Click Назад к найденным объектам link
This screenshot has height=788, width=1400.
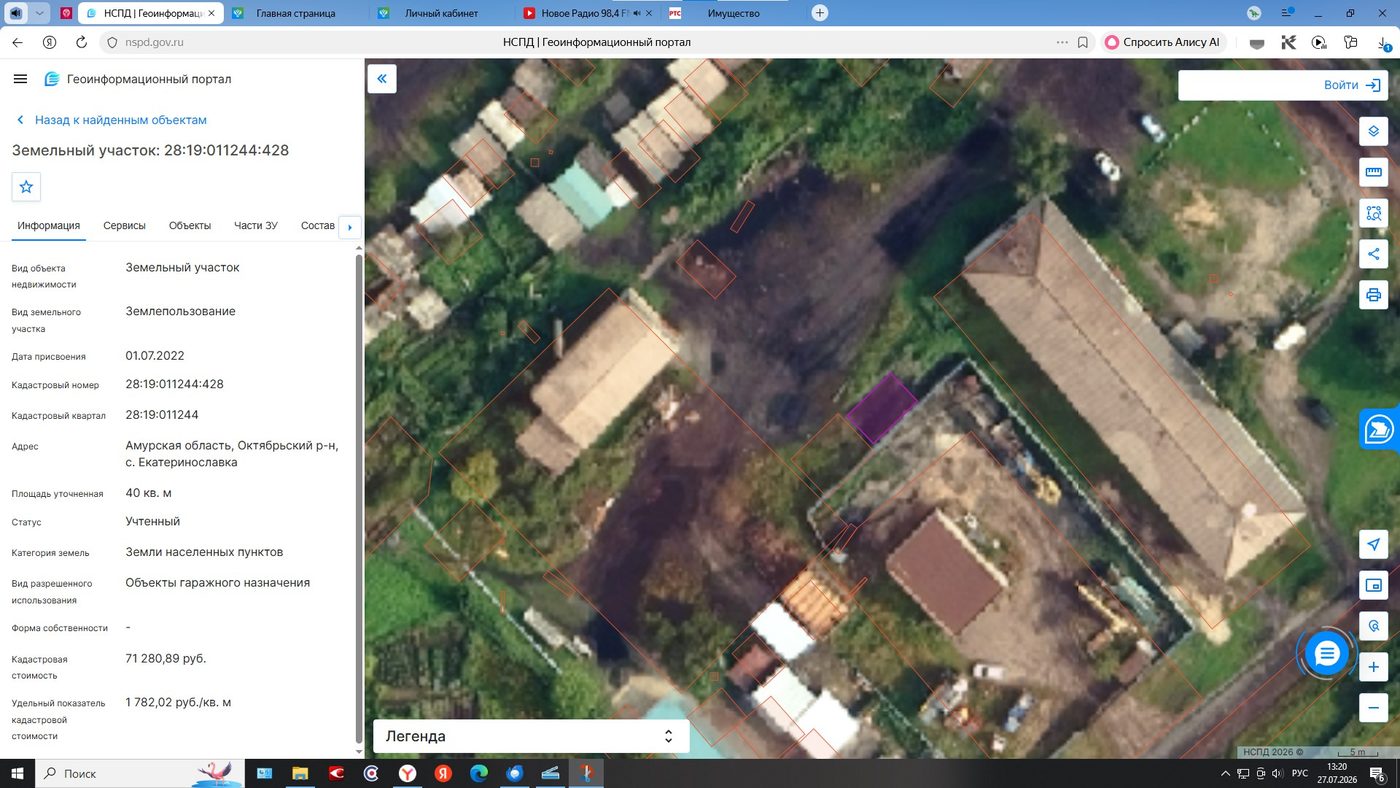111,120
